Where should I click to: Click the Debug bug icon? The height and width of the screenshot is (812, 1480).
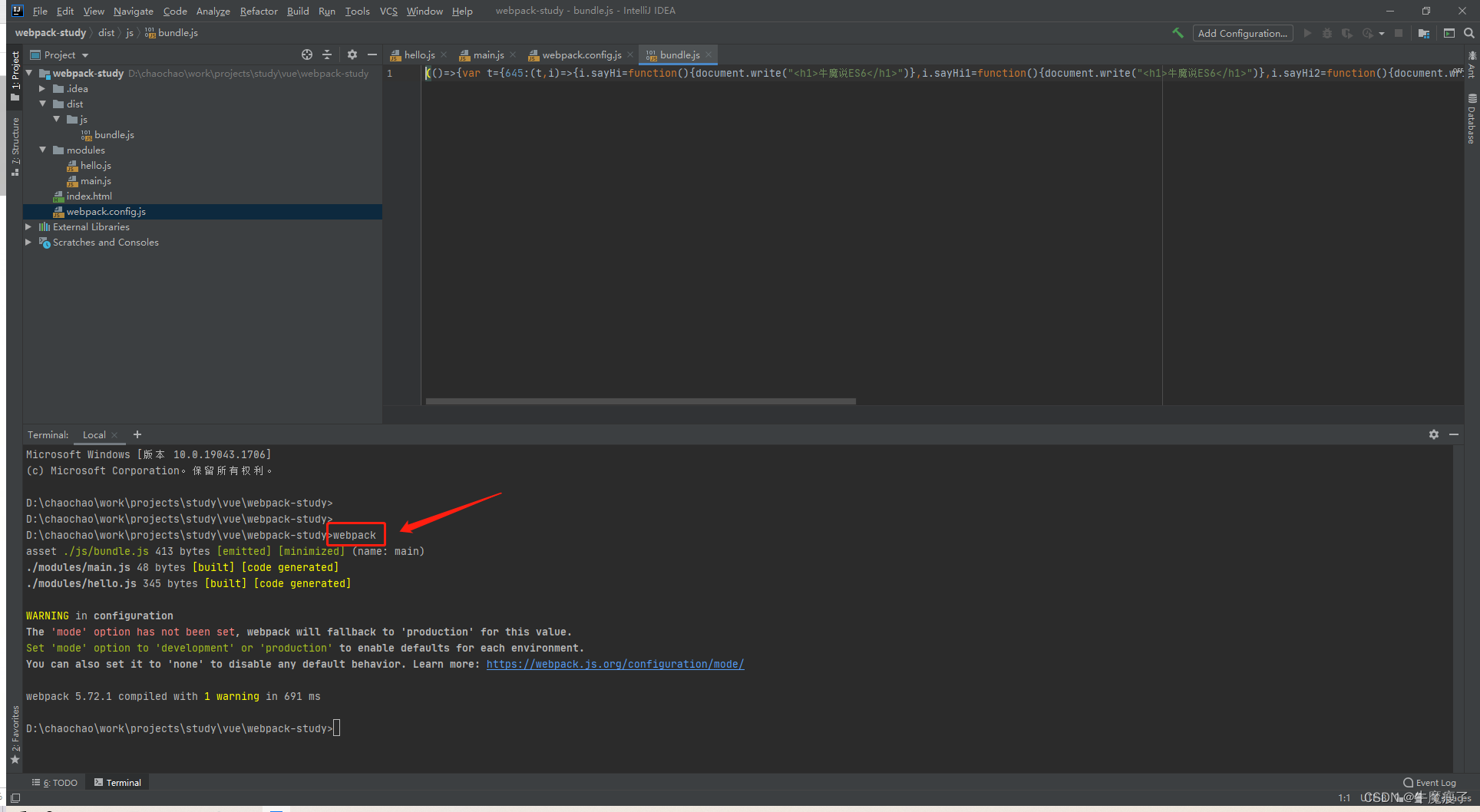[1327, 33]
